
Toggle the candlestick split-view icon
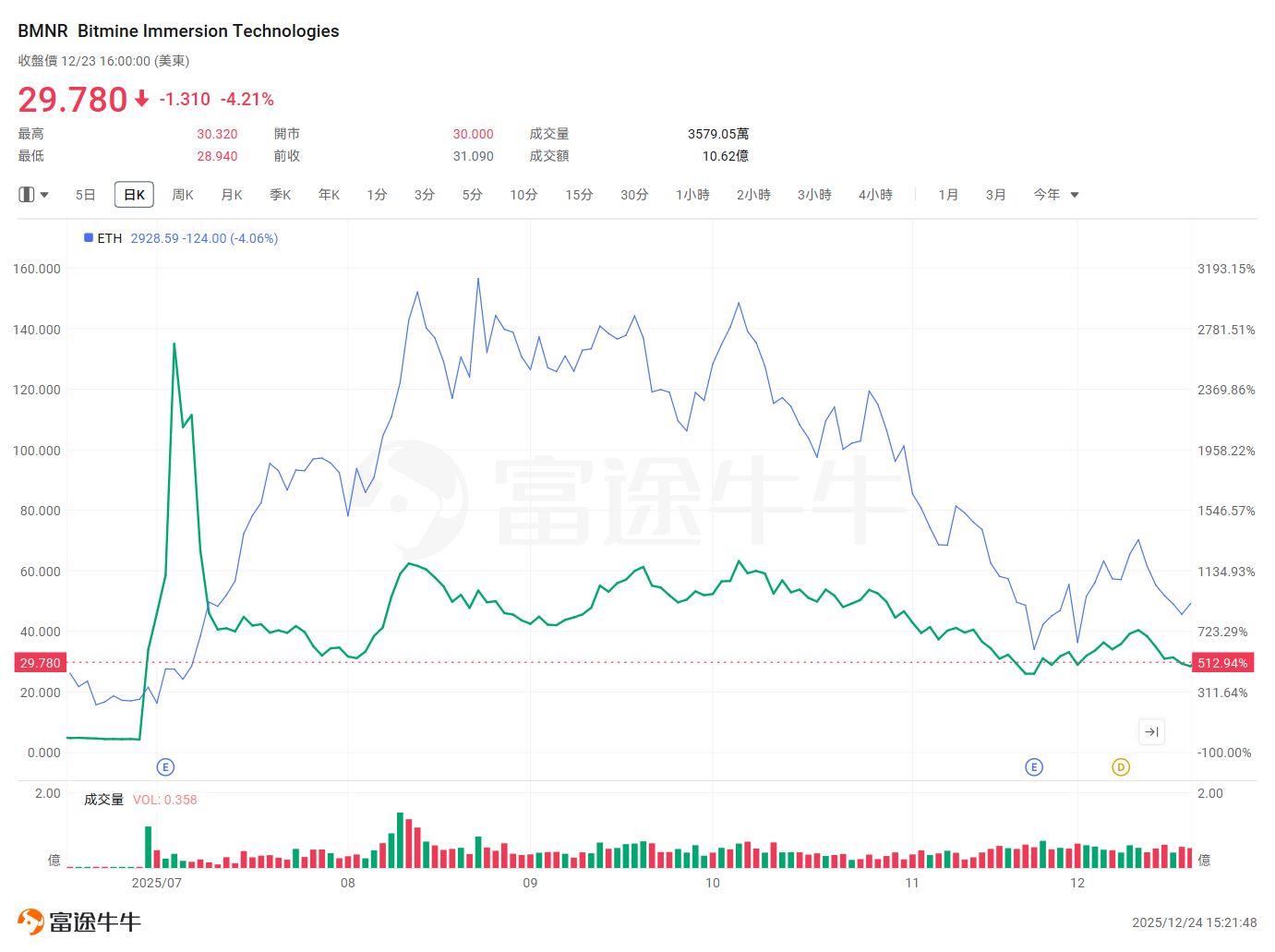[x=28, y=194]
